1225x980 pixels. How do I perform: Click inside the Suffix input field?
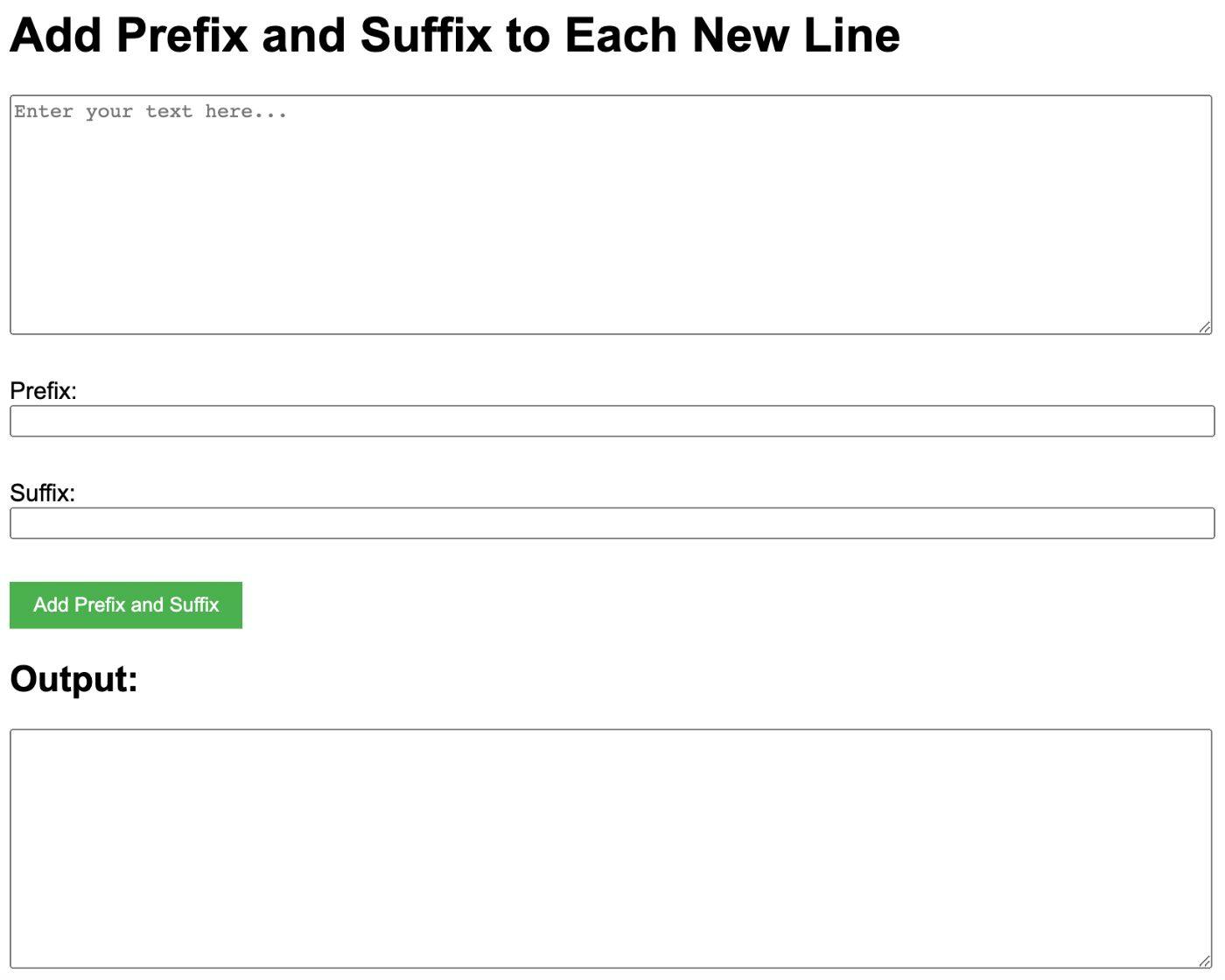click(x=612, y=522)
